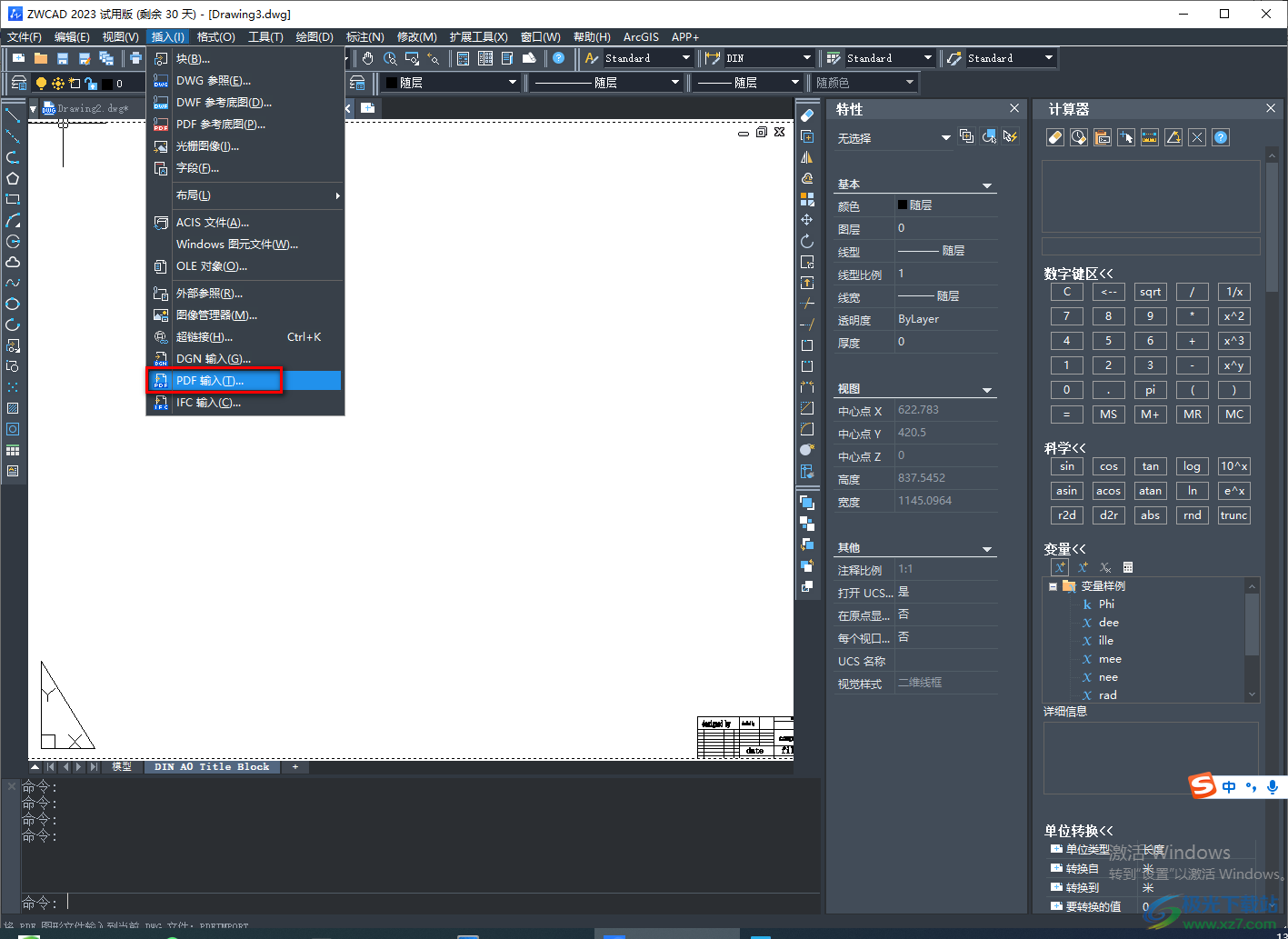Click the calculator Distance Between Points icon
The height and width of the screenshot is (939, 1288).
point(1150,137)
